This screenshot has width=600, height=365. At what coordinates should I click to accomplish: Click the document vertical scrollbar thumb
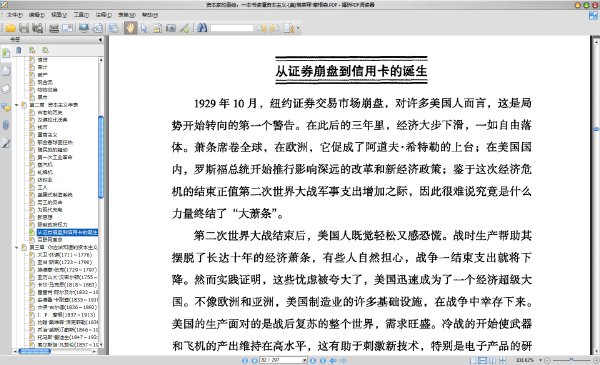[596, 130]
